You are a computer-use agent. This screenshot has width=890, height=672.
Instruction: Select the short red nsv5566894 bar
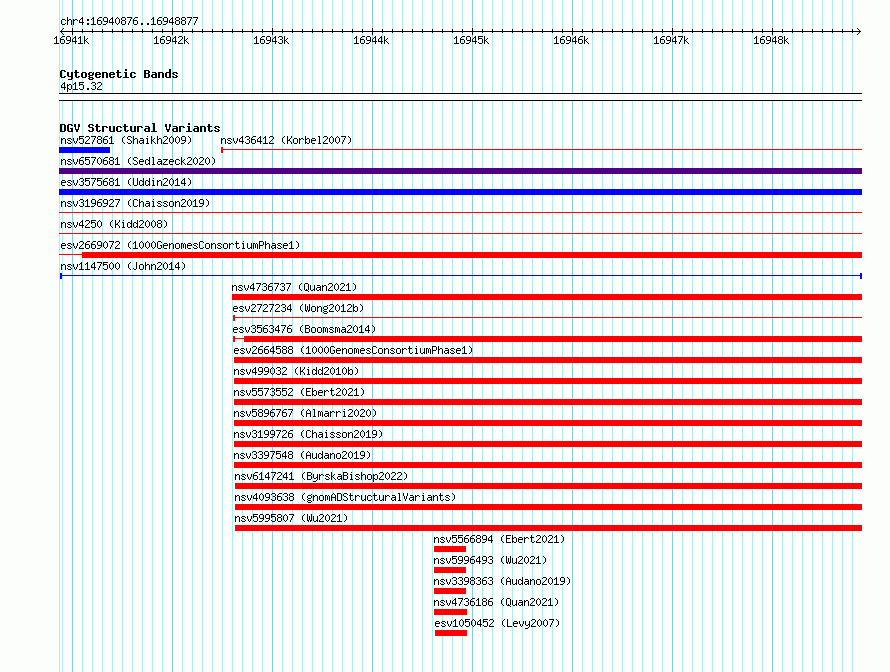click(450, 549)
